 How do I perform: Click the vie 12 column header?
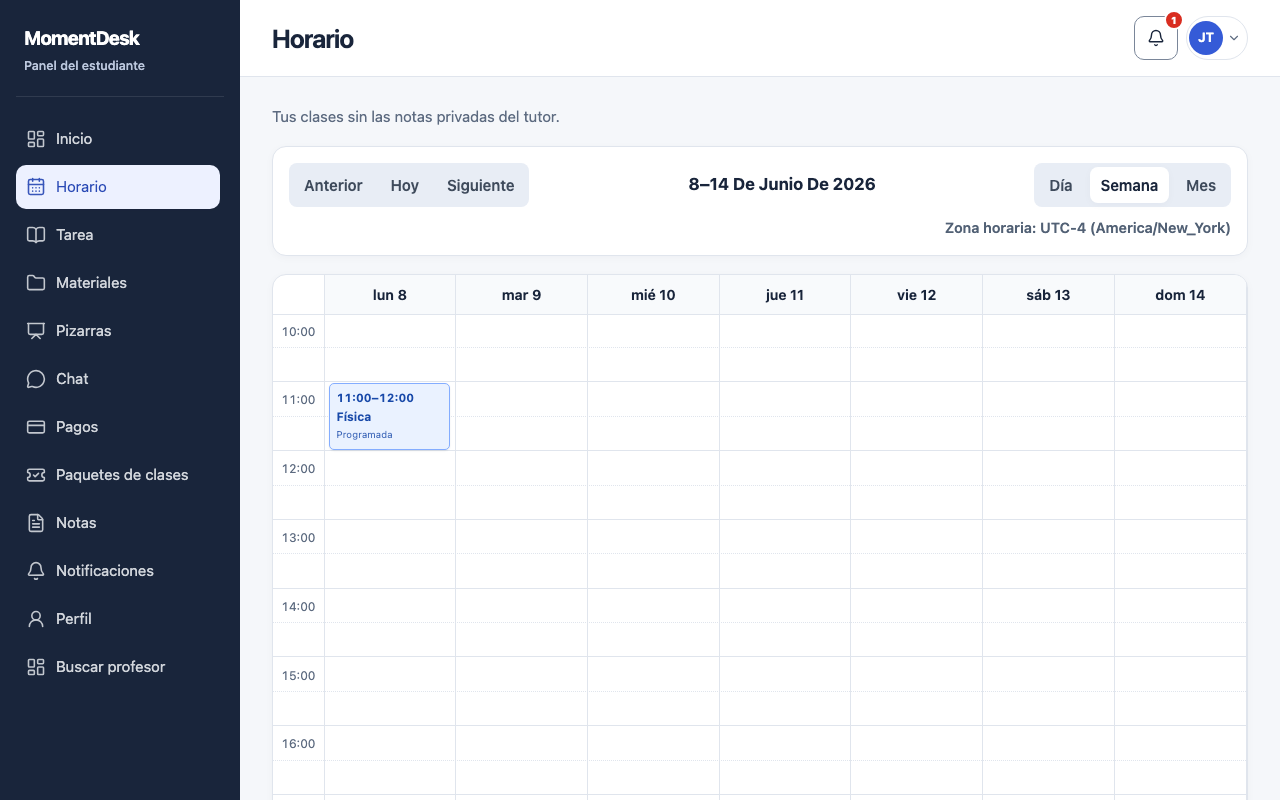point(916,295)
